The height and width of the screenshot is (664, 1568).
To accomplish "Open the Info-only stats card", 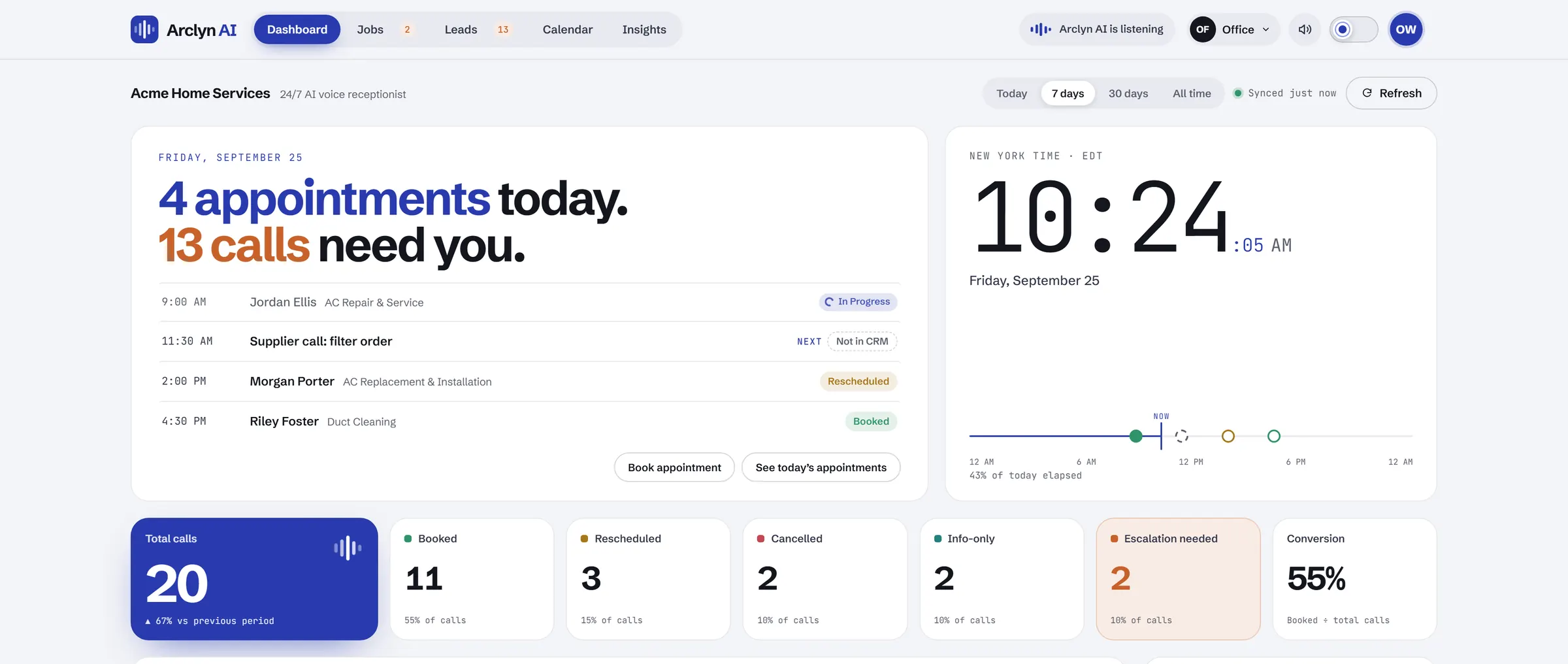I will pyautogui.click(x=1002, y=579).
